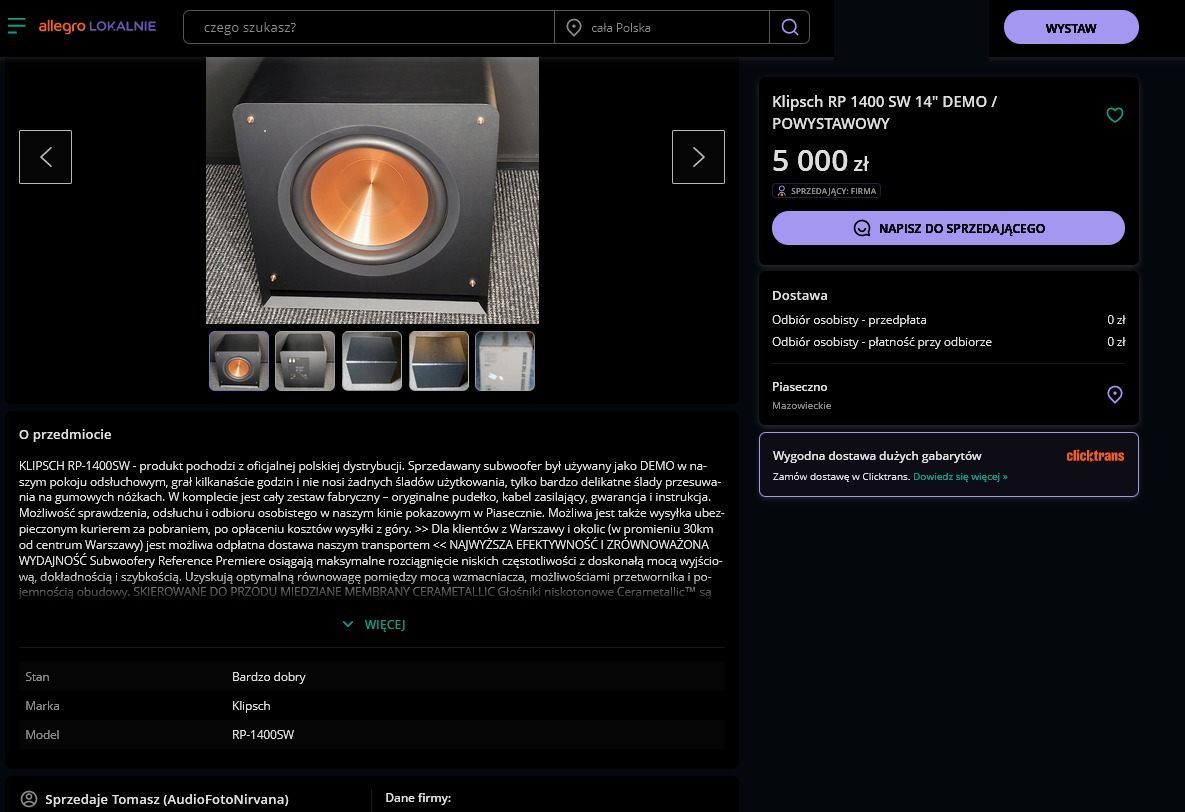Click the 'RP-1400SW' model value
This screenshot has height=812, width=1185.
(263, 734)
